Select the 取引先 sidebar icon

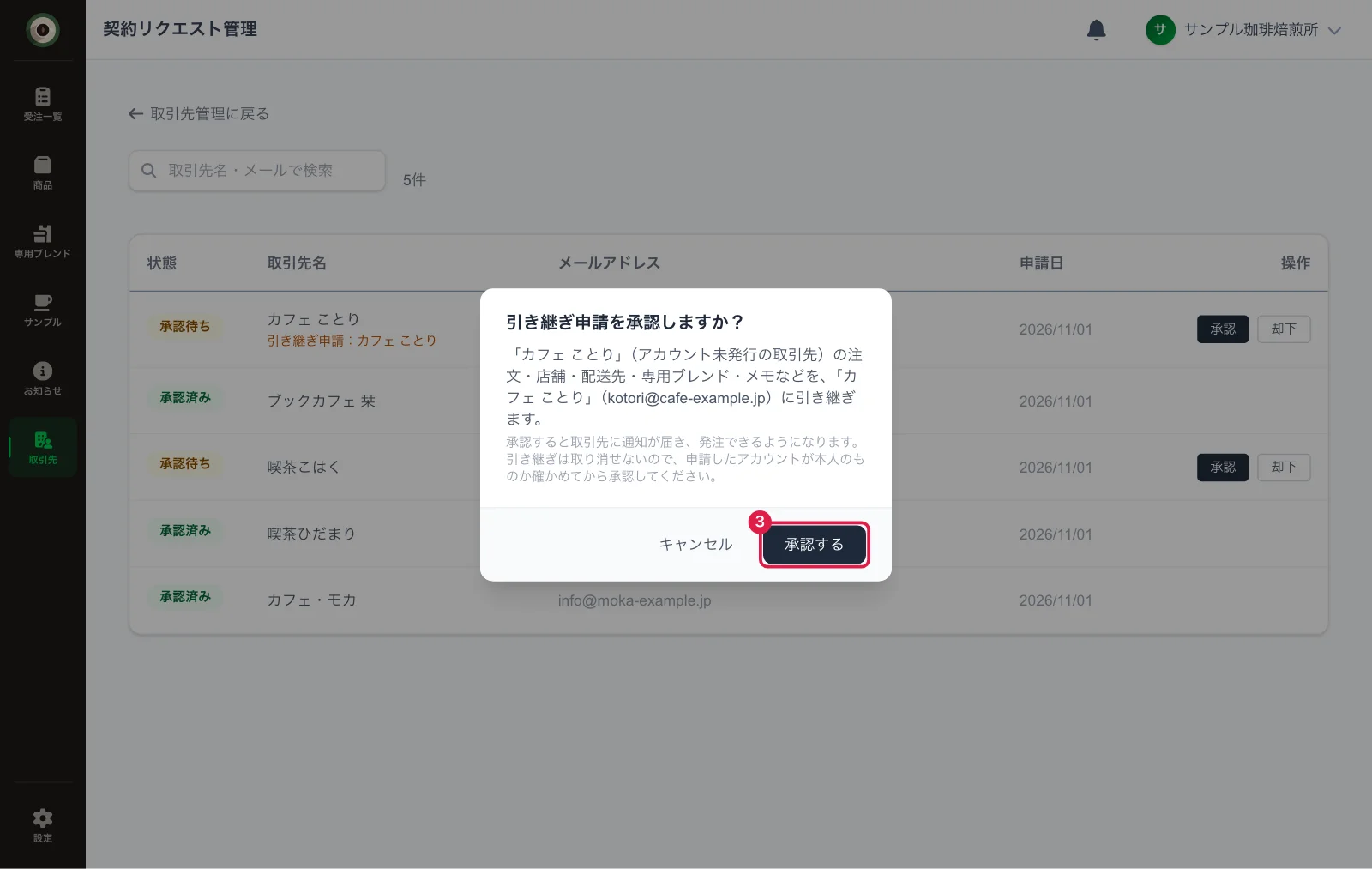(x=42, y=447)
